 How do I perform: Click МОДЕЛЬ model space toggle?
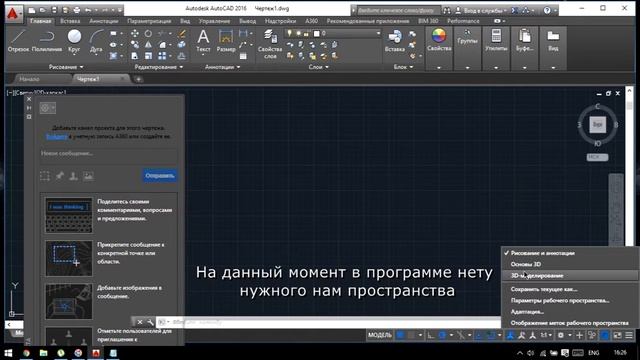380,335
